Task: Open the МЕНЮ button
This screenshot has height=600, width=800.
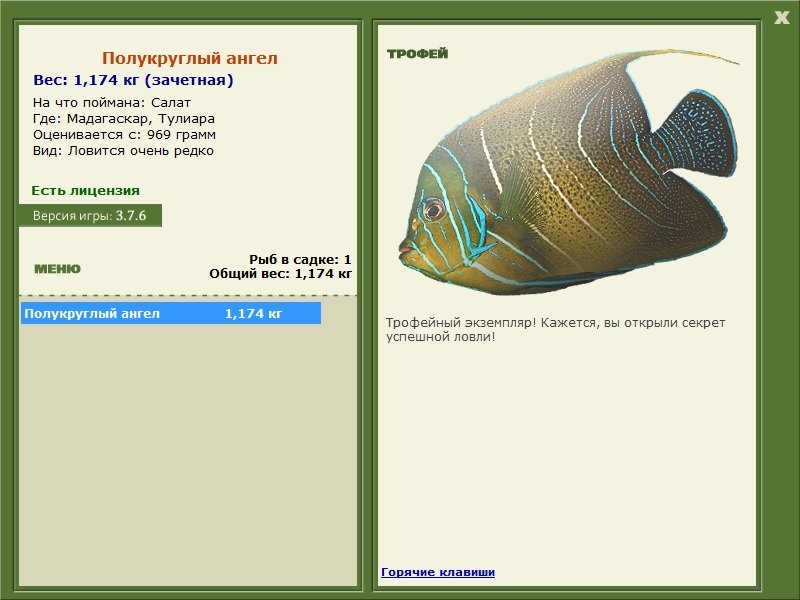Action: tap(57, 269)
